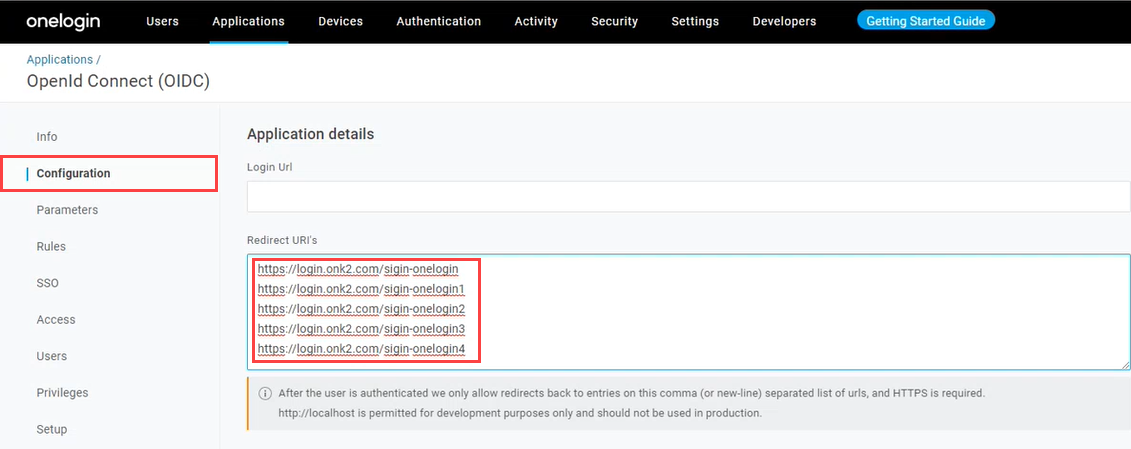Select the Access sidebar tab
This screenshot has width=1131, height=449.
(x=56, y=319)
